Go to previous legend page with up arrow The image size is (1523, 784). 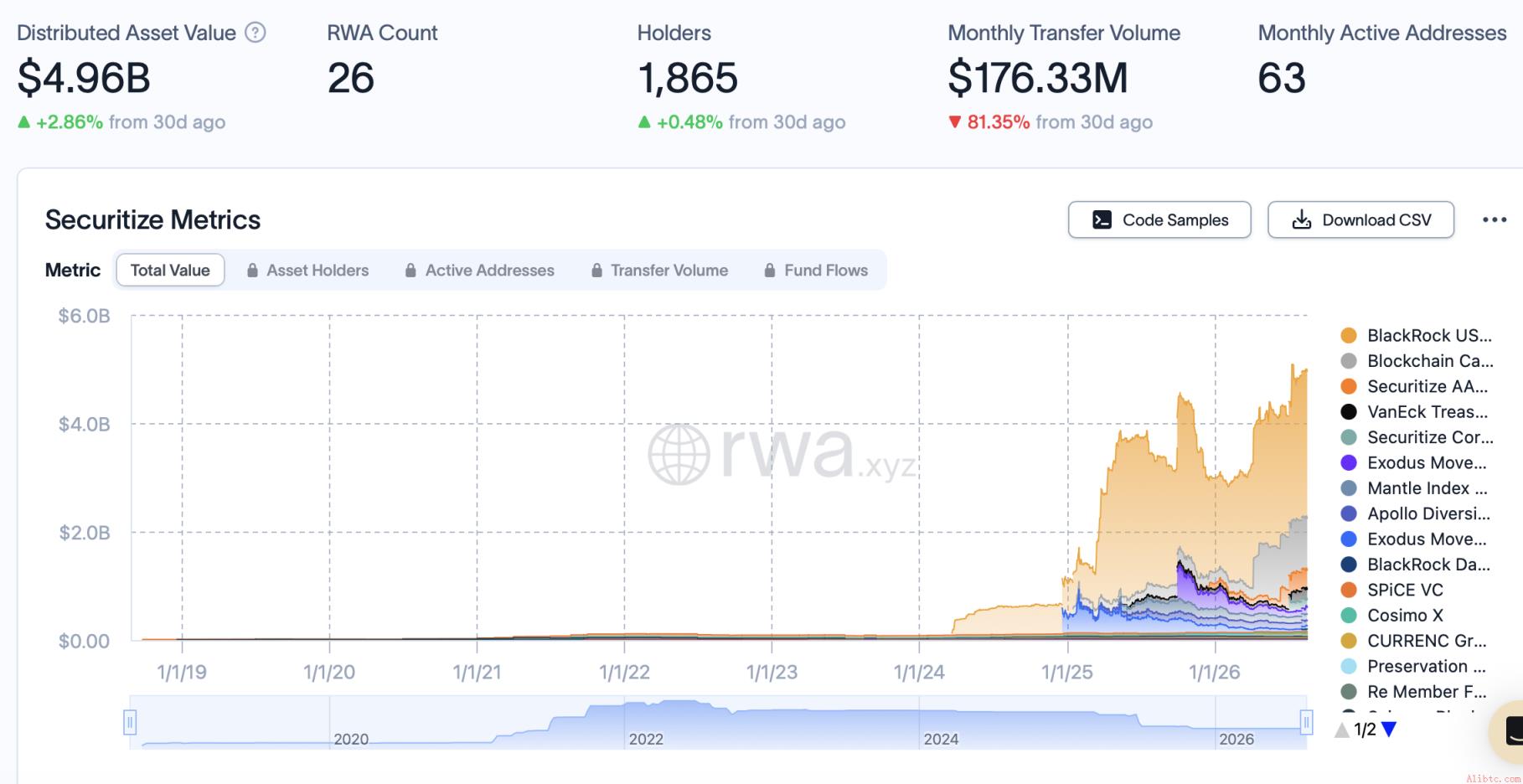coord(1342,730)
